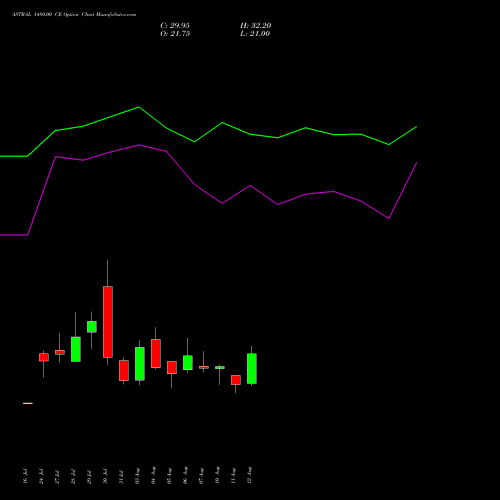
Task: Click the 27 Jul date label
Action: [57, 476]
